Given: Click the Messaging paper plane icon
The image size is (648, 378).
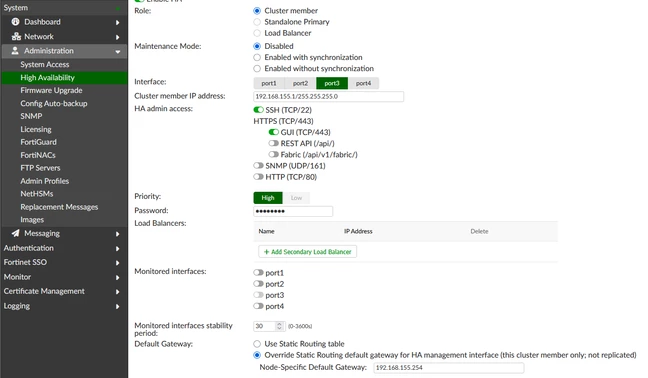Looking at the screenshot, I should tap(16, 233).
